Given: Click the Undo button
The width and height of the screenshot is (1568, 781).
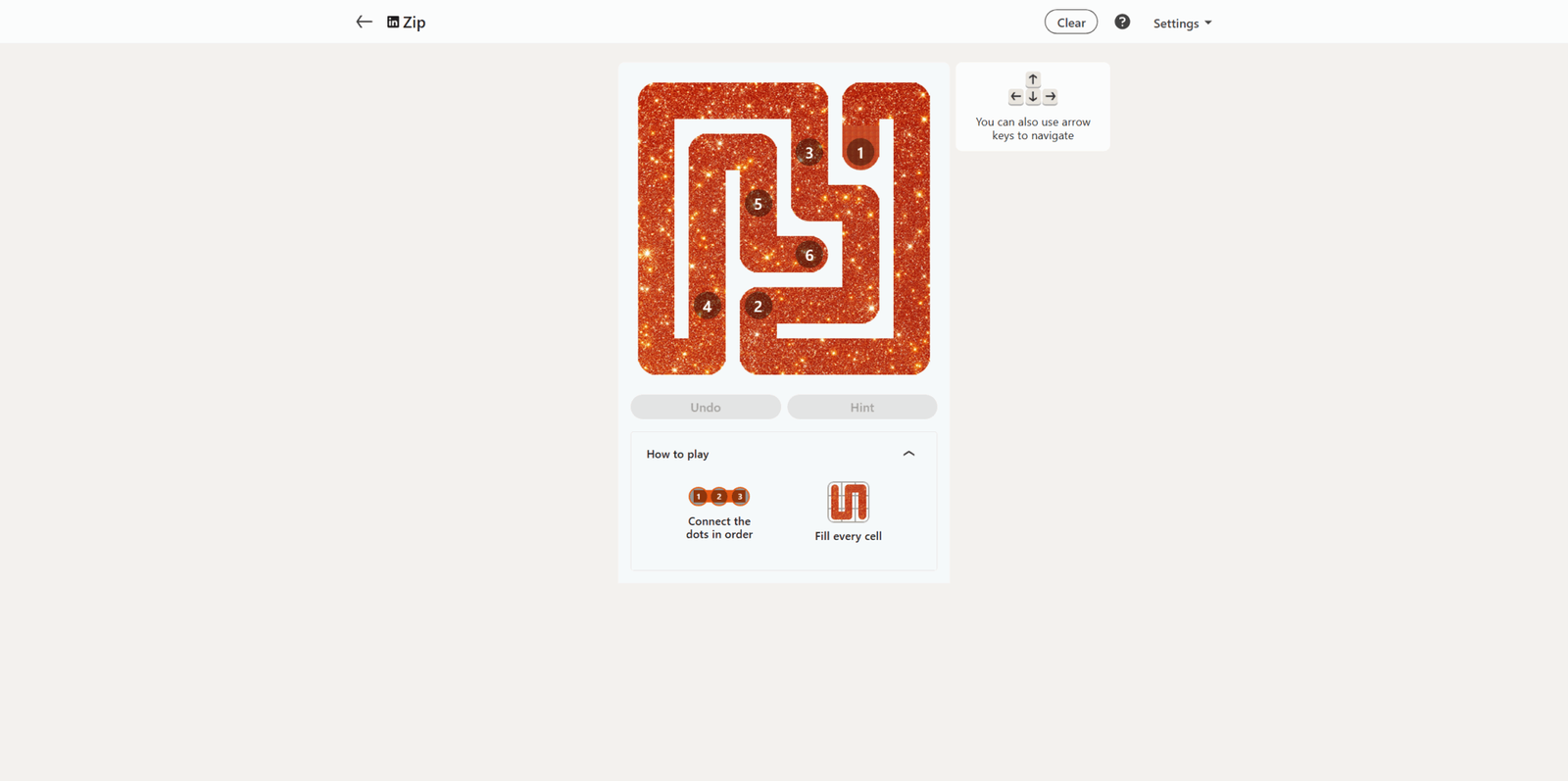Looking at the screenshot, I should [x=706, y=407].
